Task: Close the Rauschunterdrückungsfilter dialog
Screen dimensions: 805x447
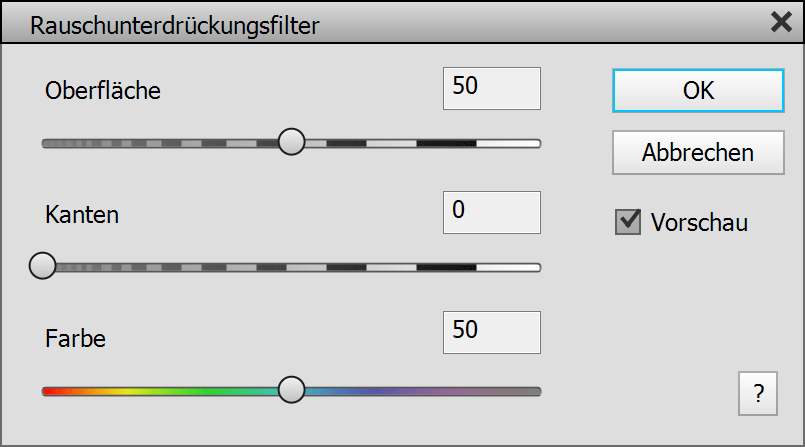Action: click(781, 23)
